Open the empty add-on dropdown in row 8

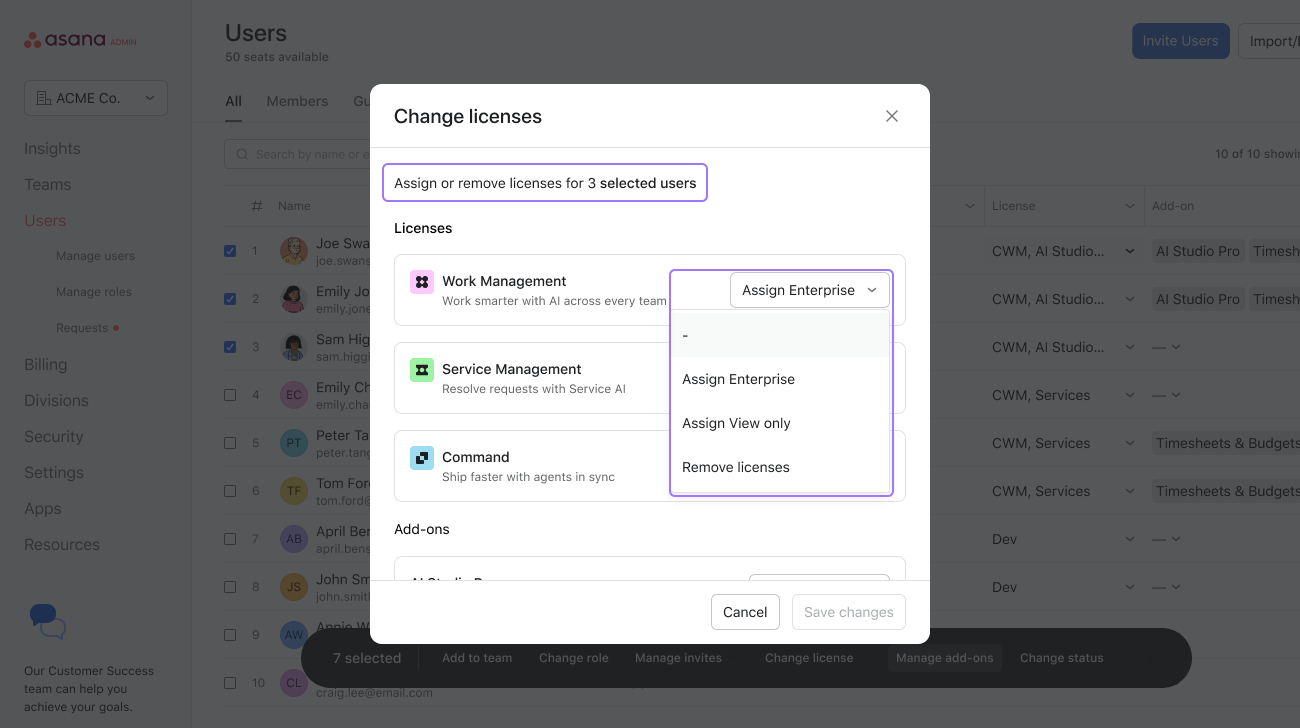click(x=1166, y=587)
